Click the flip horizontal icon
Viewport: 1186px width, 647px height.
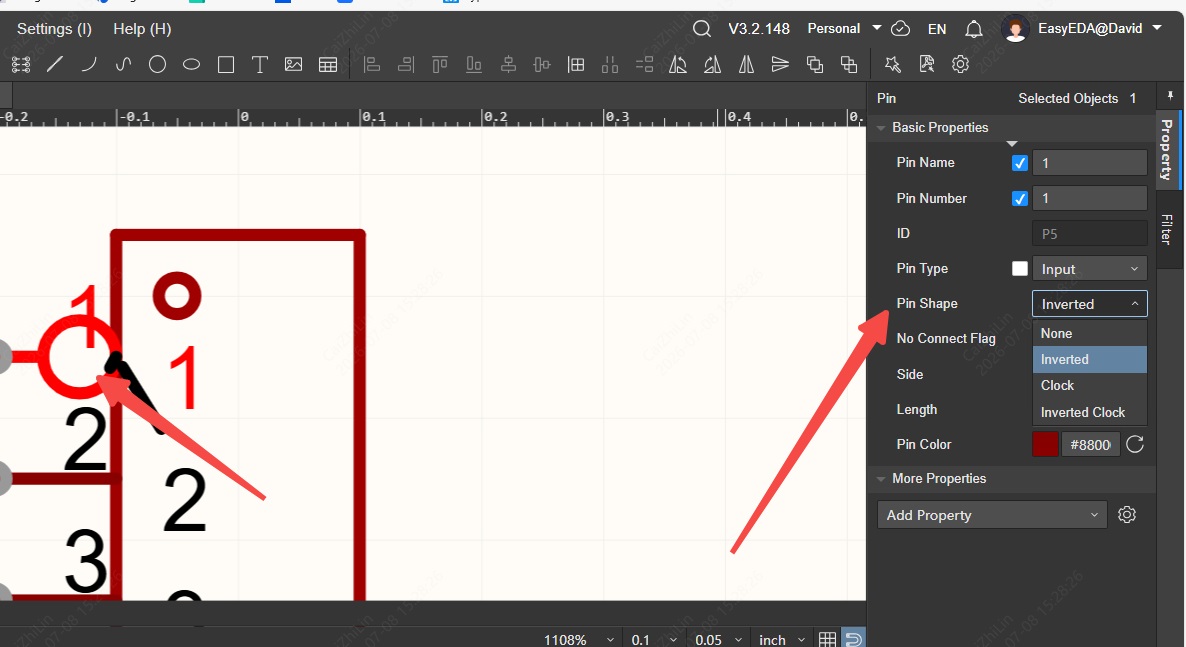coord(746,65)
